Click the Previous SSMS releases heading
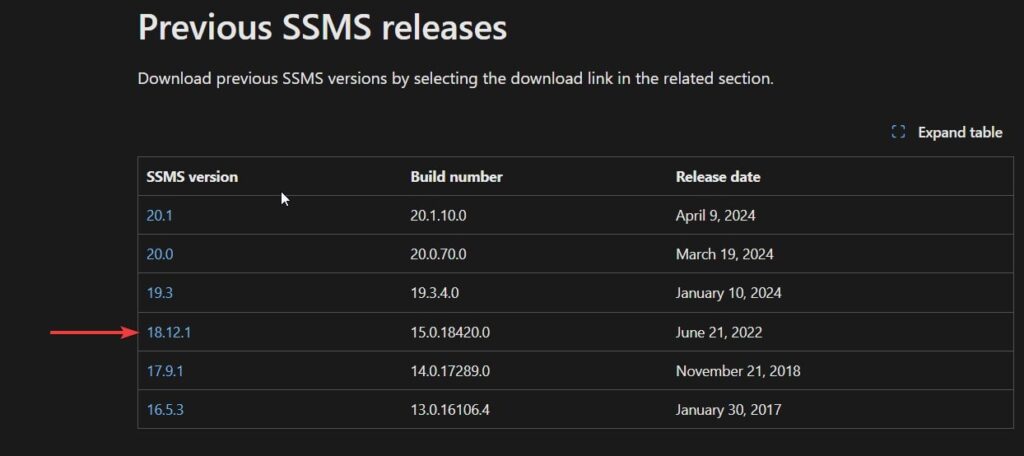 point(322,27)
